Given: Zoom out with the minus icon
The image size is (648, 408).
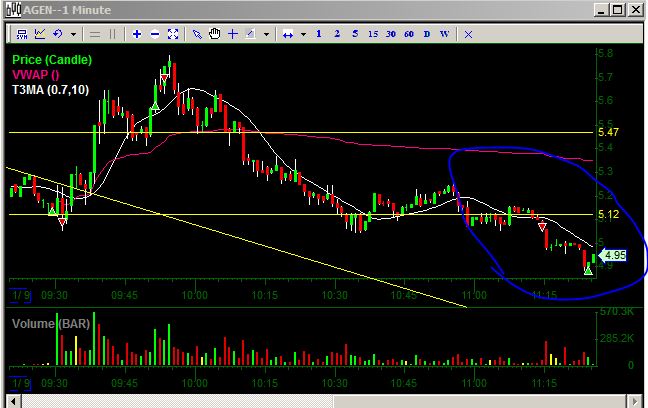Looking at the screenshot, I should click(155, 34).
